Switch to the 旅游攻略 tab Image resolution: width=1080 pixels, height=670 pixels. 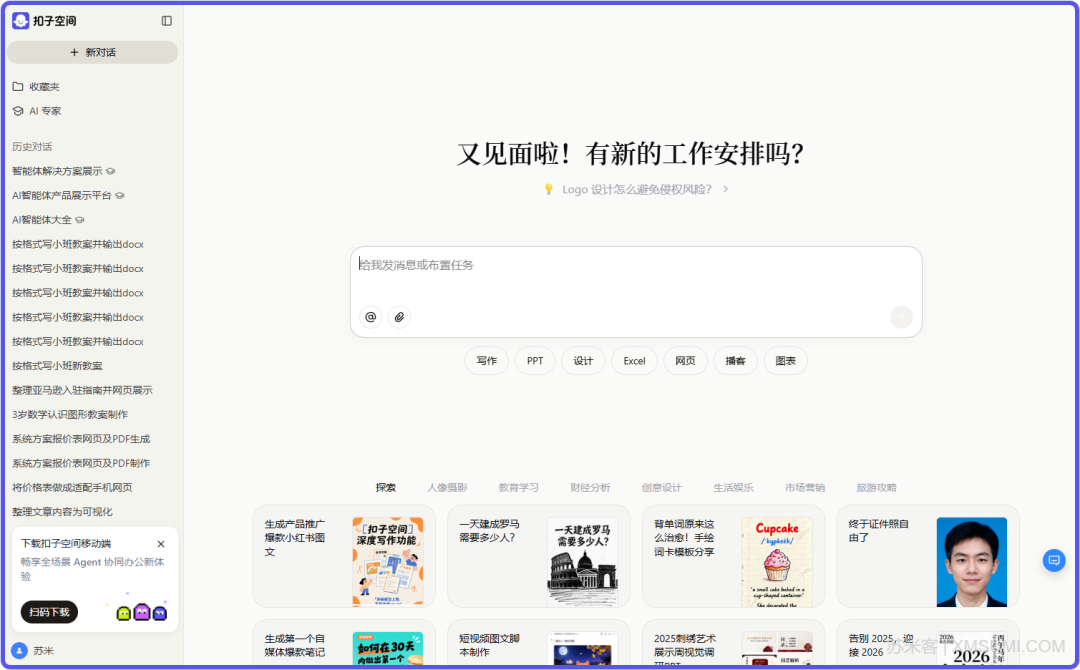pyautogui.click(x=877, y=488)
